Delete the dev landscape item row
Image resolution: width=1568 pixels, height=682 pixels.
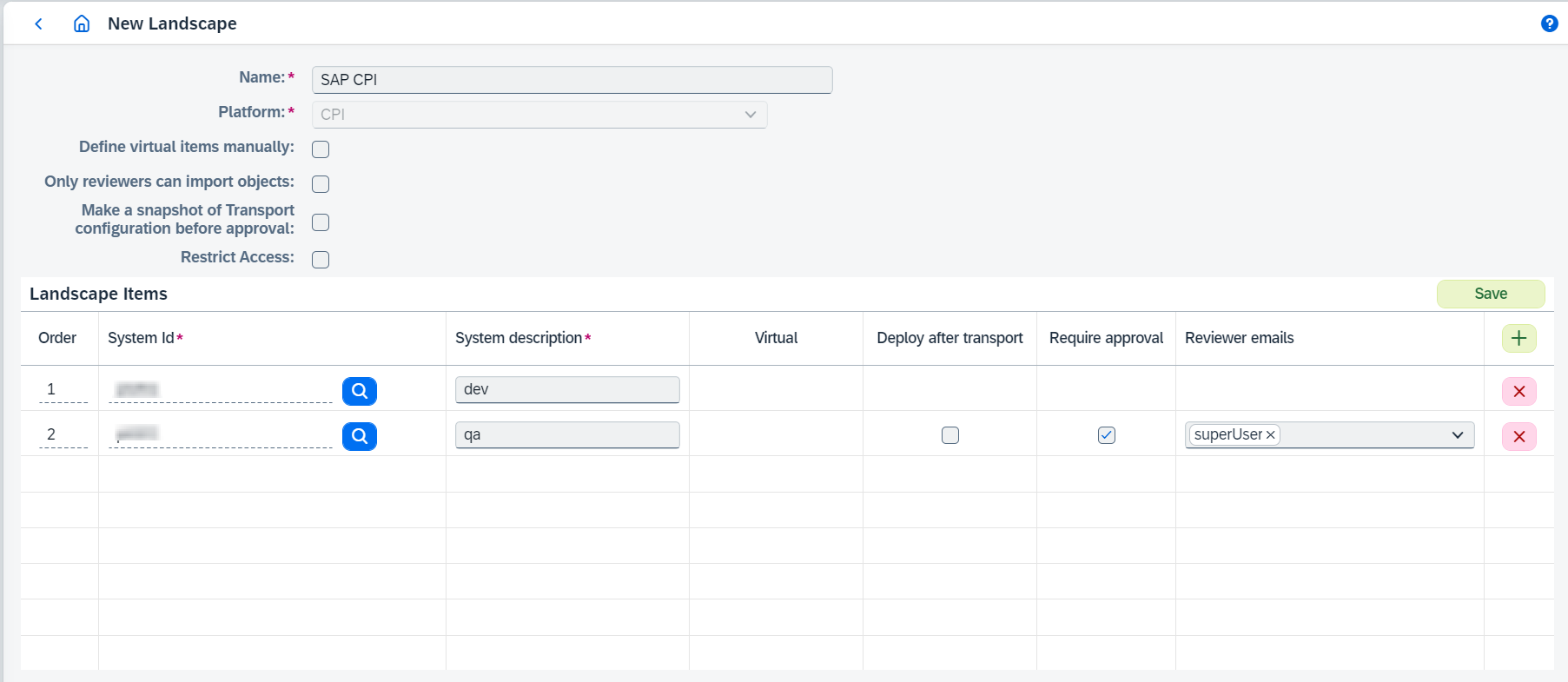1518,391
